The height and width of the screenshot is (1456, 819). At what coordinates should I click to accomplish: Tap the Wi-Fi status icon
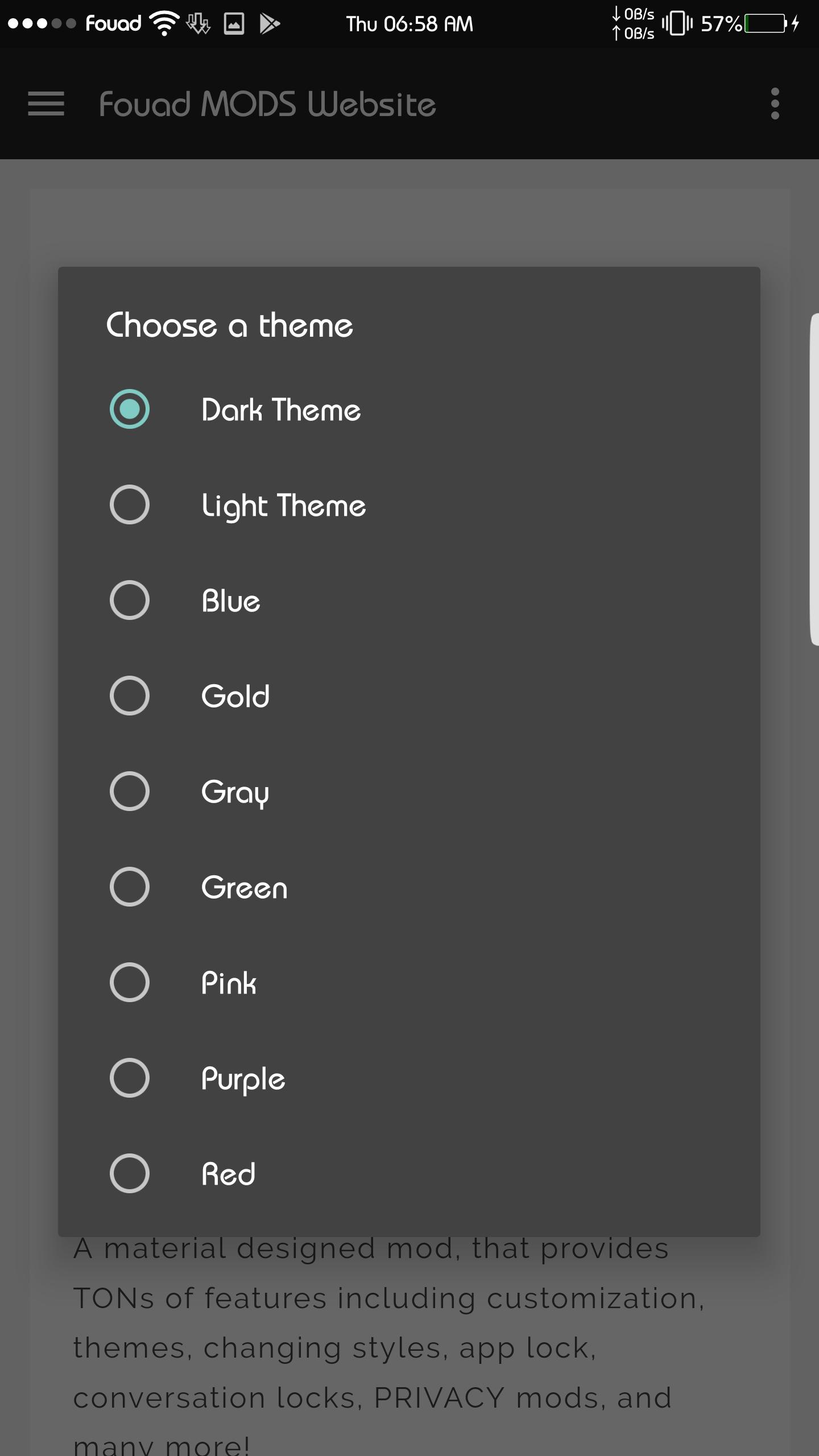coord(164,24)
